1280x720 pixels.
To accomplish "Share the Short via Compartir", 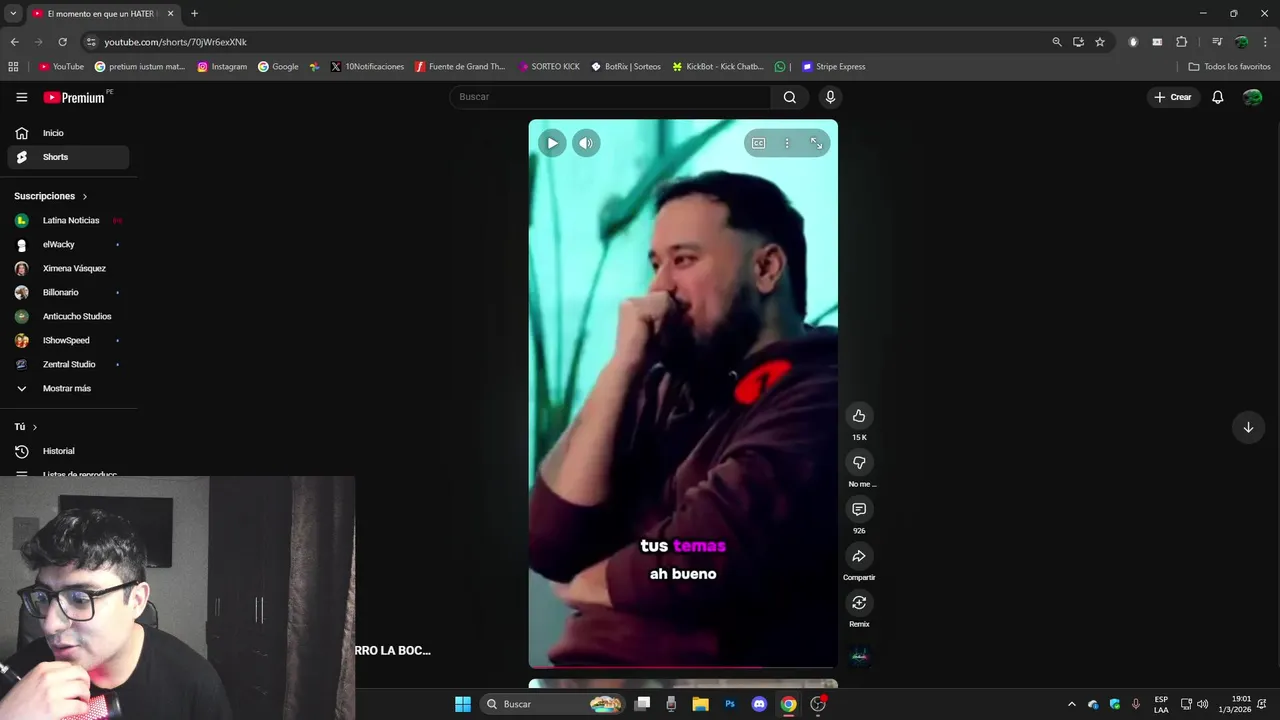I will [859, 556].
